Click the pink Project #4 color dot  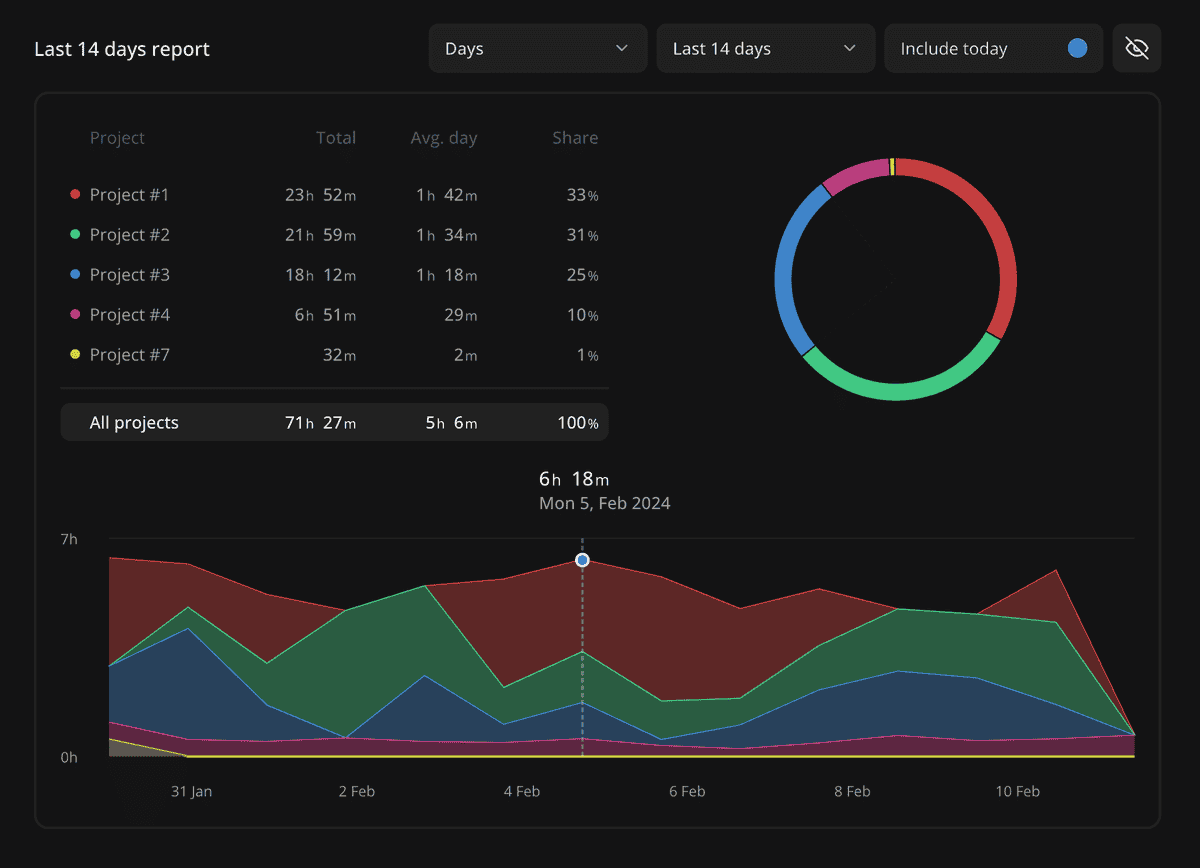(x=74, y=314)
